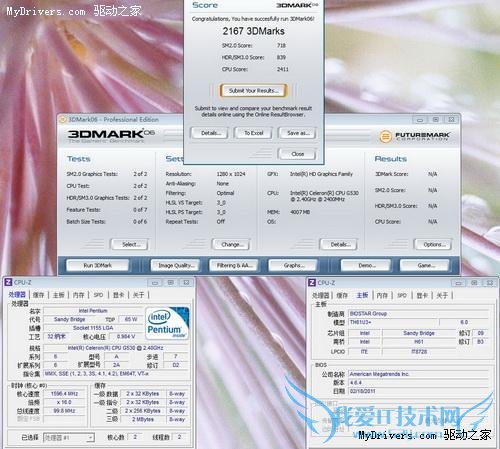Switch to 处理器 tab in right CPU-Z
Image resolution: width=500 pixels, height=449 pixels.
321,295
